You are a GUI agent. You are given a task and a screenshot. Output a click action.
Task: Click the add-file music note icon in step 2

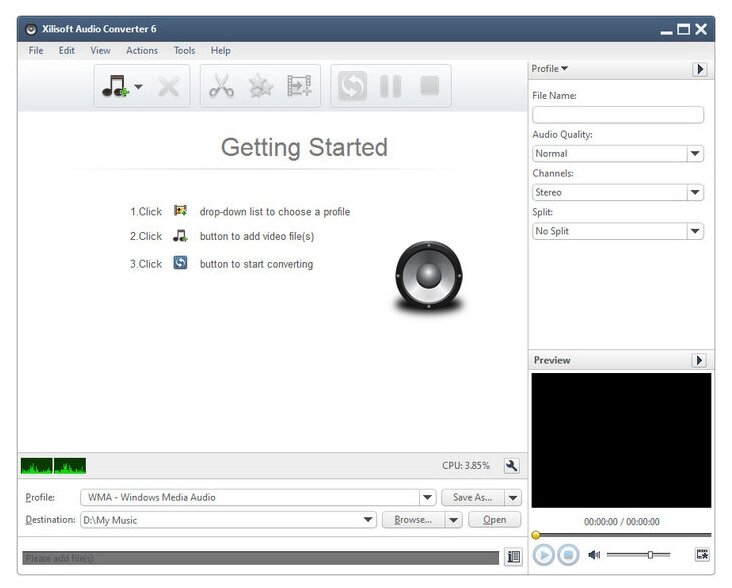pyautogui.click(x=180, y=236)
